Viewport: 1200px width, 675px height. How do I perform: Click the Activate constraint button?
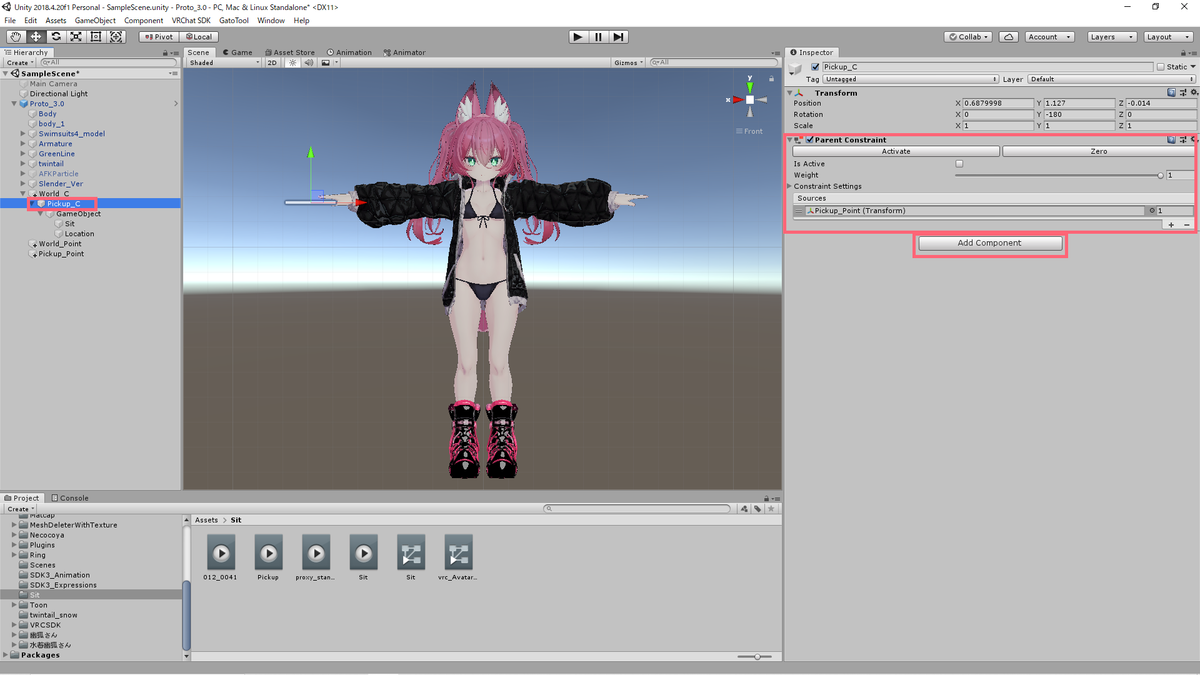point(896,151)
